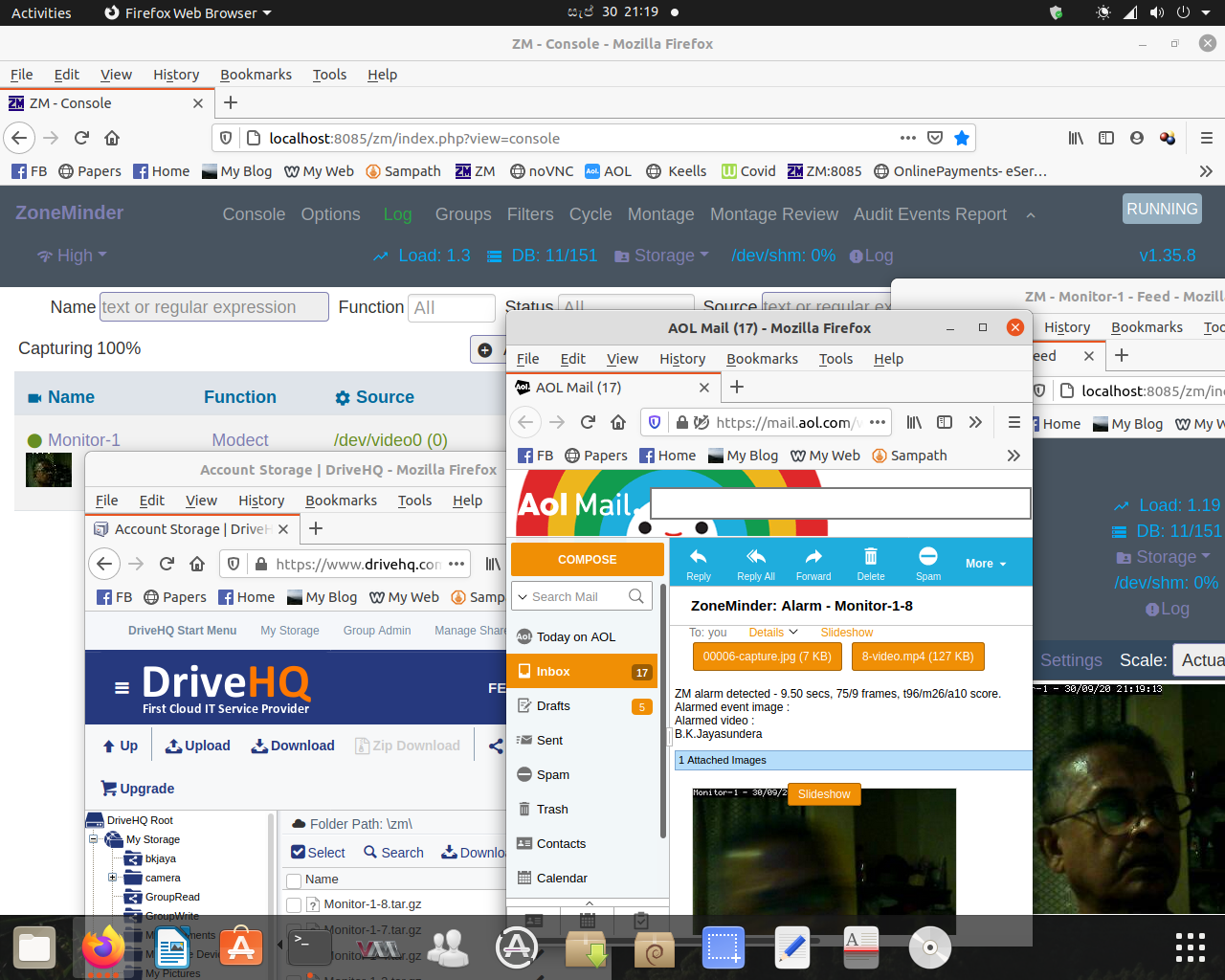Reload the AOL Mail page
The height and width of the screenshot is (980, 1225).
[x=588, y=422]
